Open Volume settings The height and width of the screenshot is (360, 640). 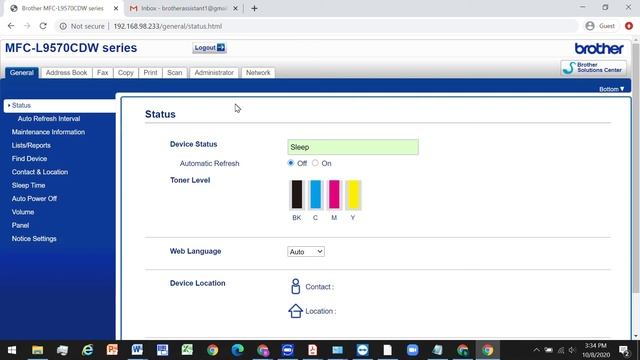[x=23, y=212]
